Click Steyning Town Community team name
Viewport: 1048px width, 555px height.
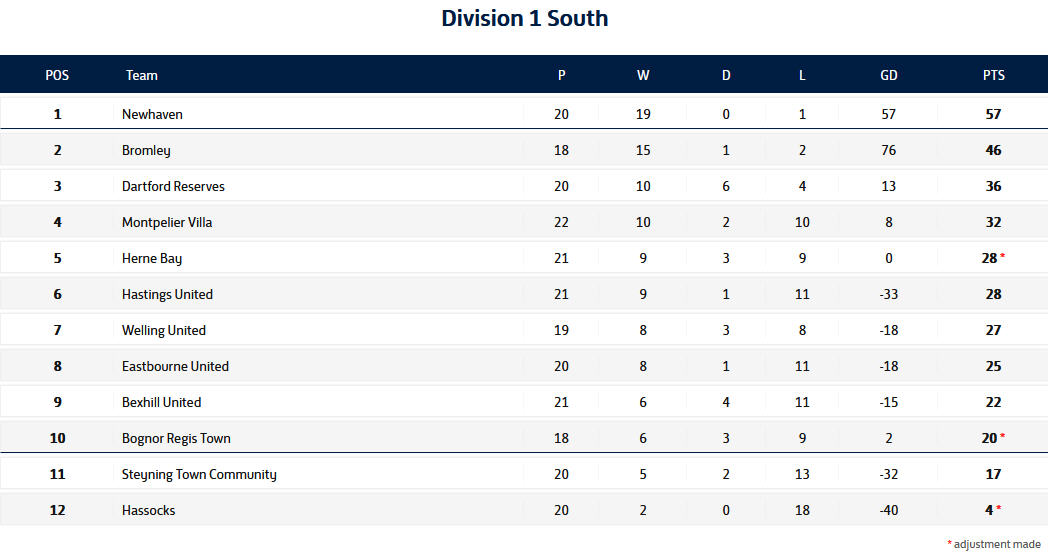199,474
